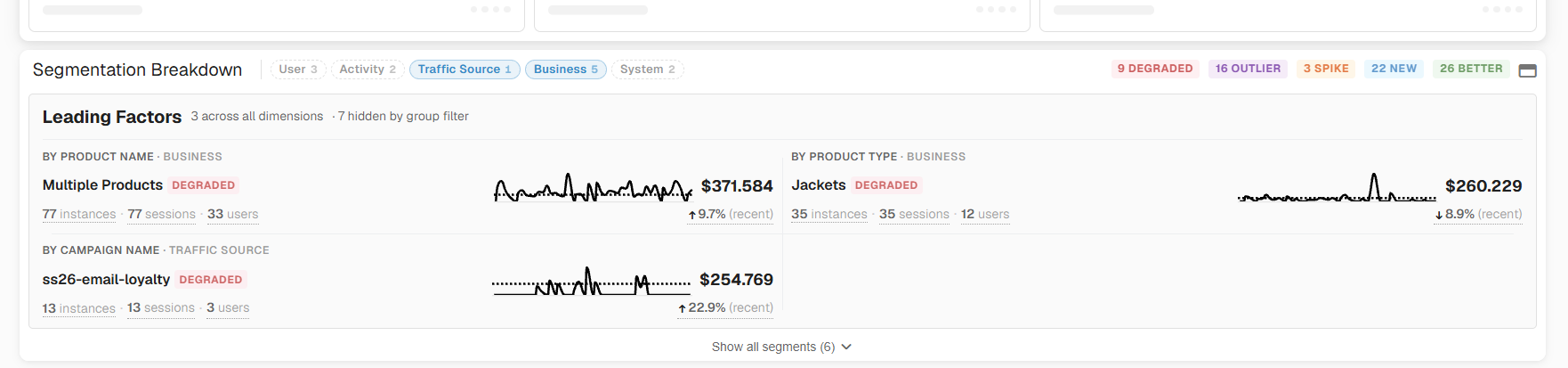Open 13 instances link for ss26-email-loyalty
The height and width of the screenshot is (368, 1568).
tap(79, 308)
